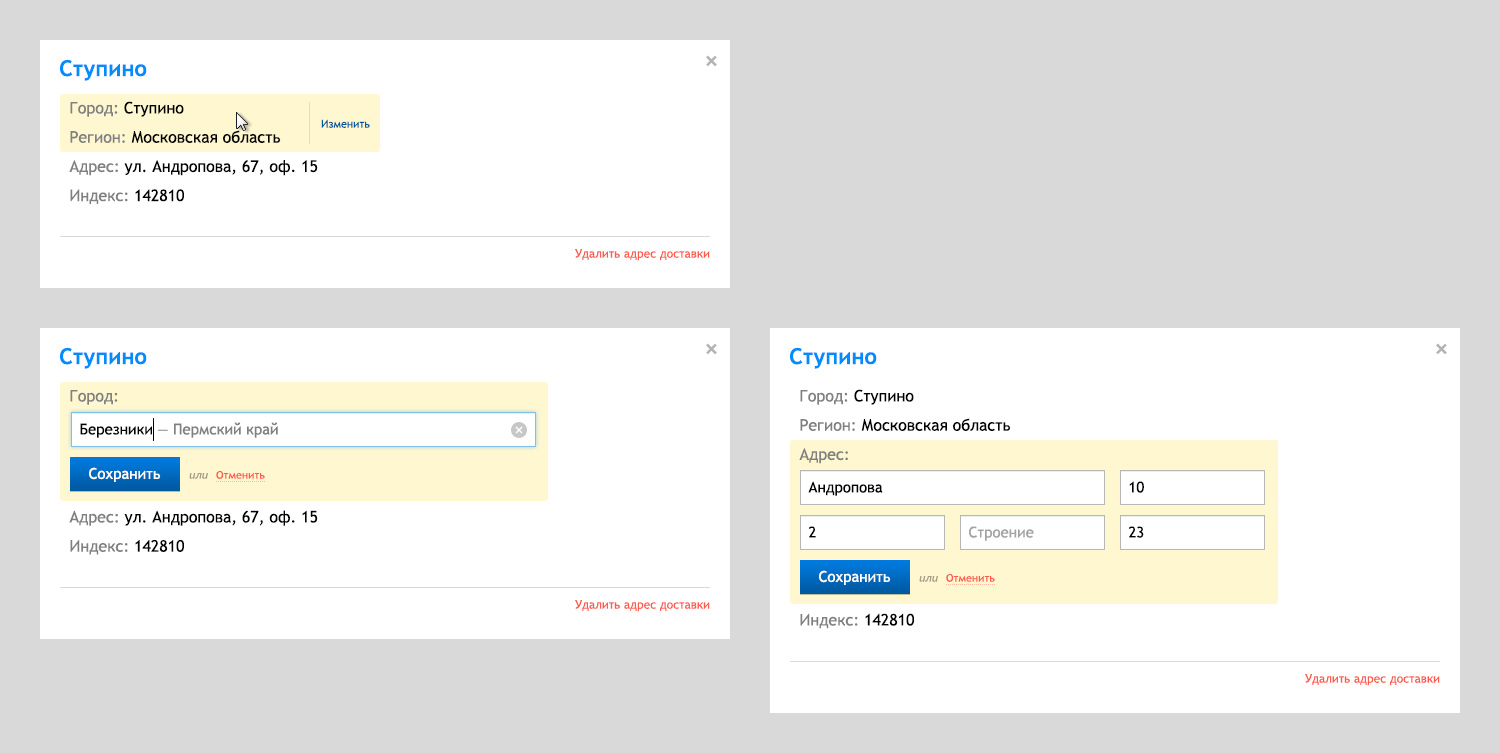The width and height of the screenshot is (1500, 753).
Task: Select the address field containing 10
Action: (x=1191, y=488)
